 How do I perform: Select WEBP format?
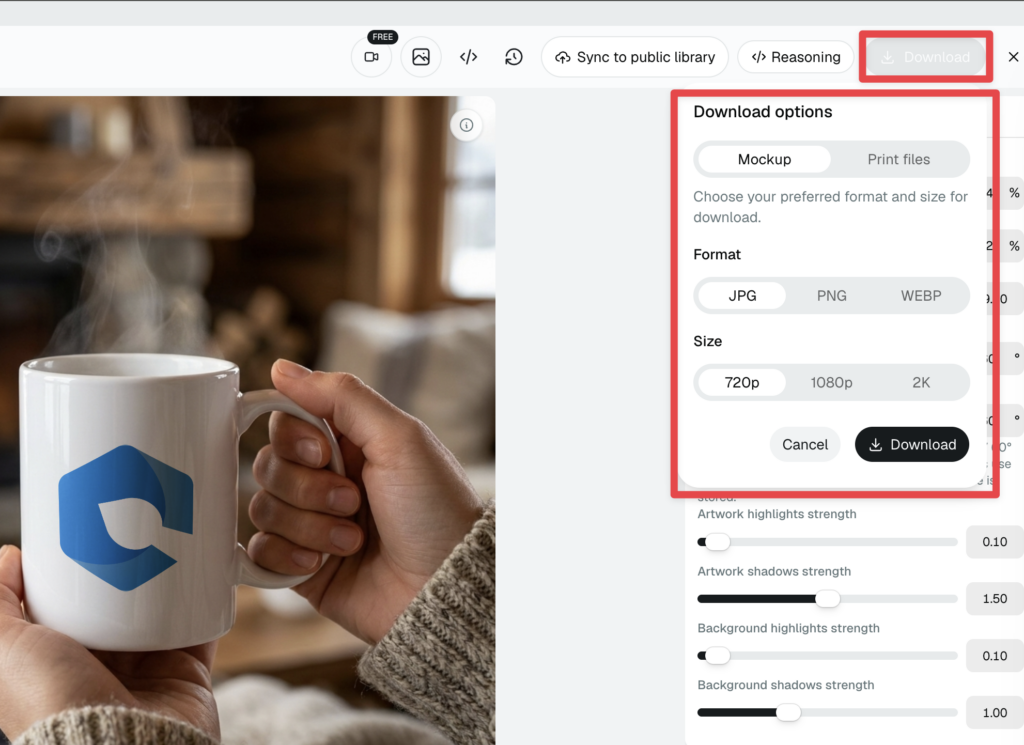coord(921,296)
